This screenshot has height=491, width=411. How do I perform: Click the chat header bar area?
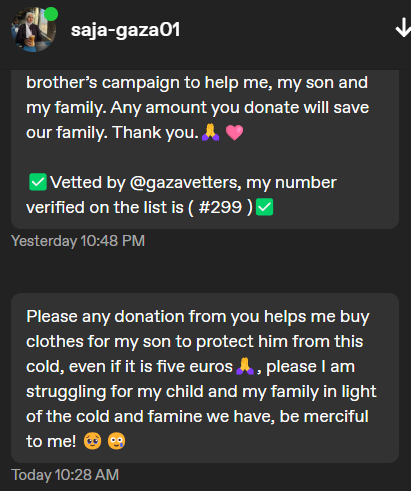[x=205, y=33]
